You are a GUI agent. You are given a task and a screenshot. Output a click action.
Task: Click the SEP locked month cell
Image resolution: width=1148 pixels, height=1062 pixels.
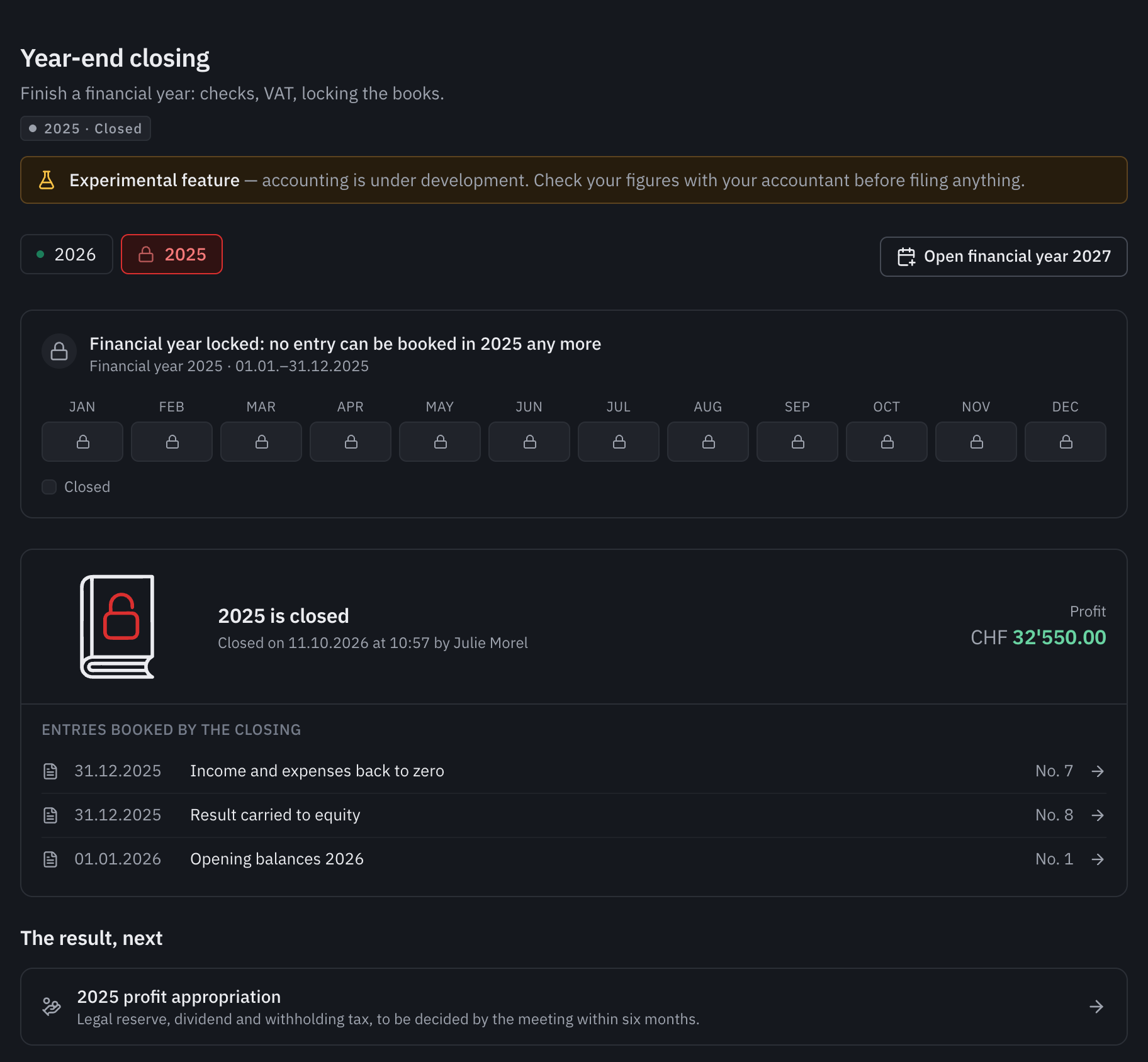coord(797,442)
